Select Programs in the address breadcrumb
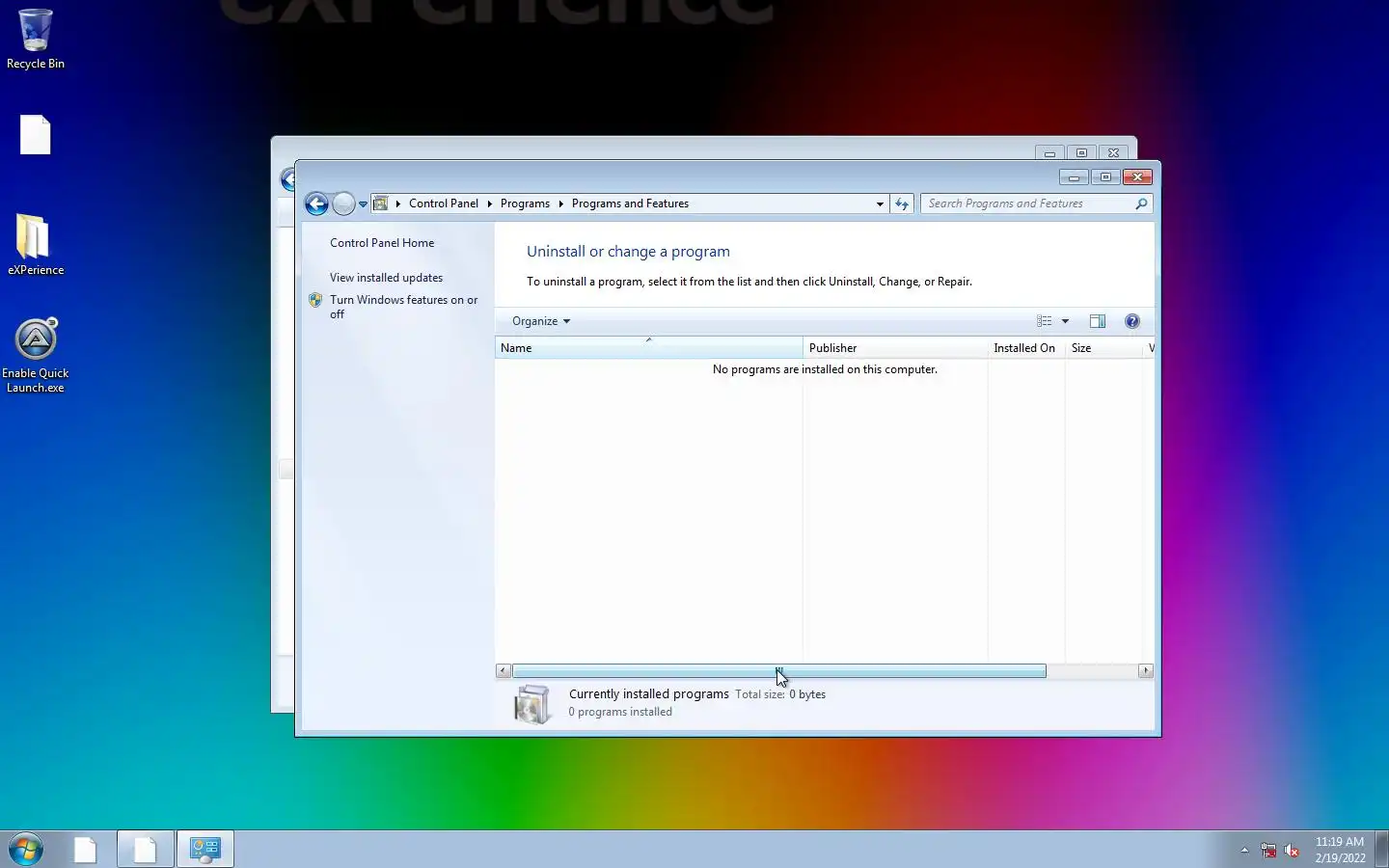This screenshot has height=868, width=1389. pos(525,203)
